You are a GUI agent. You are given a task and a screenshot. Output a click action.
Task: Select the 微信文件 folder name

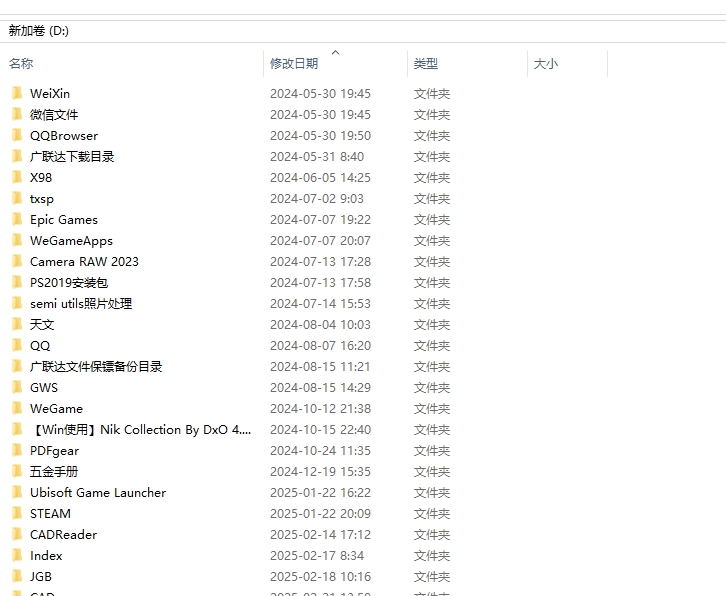tap(54, 114)
